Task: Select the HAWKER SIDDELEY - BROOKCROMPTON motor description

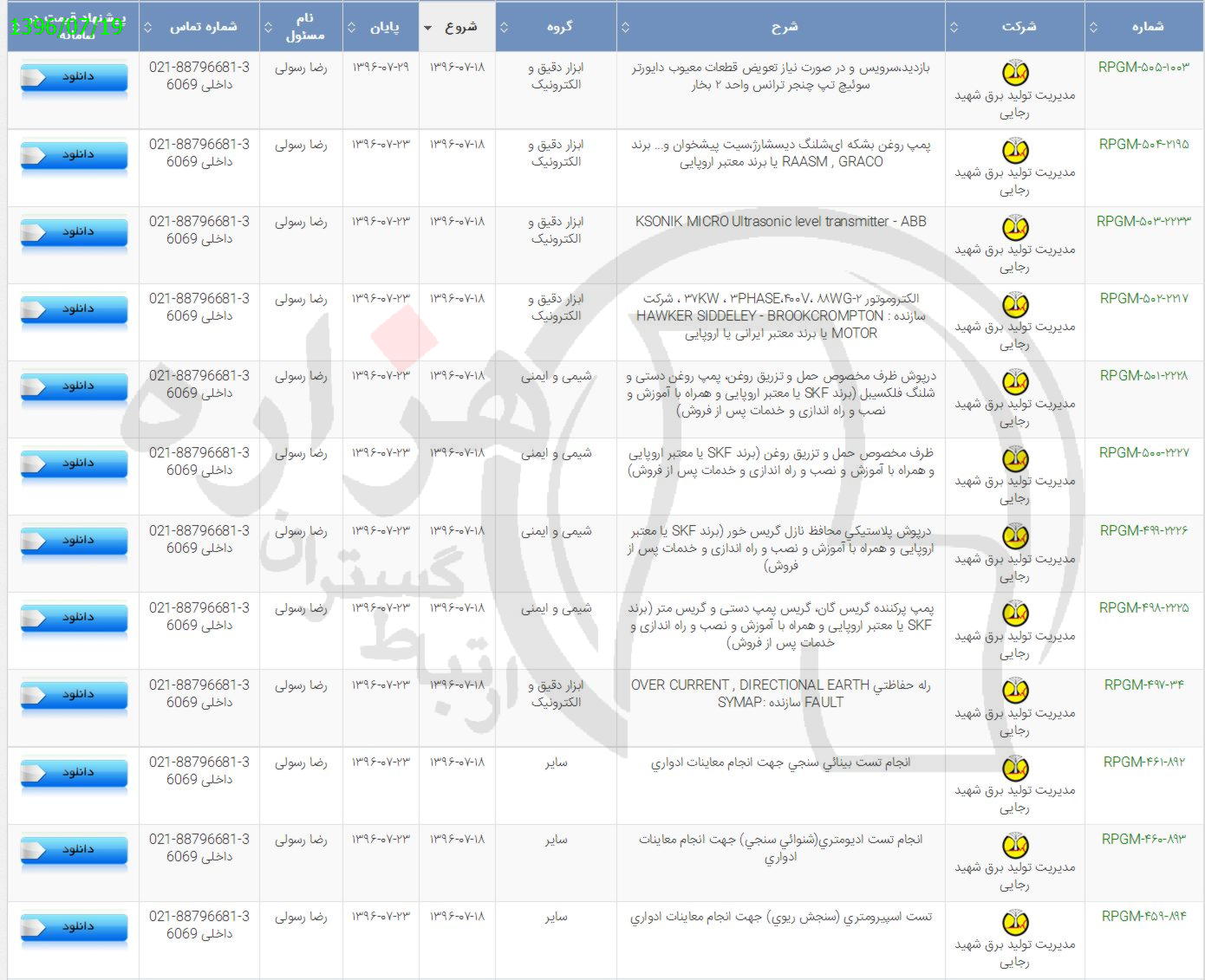Action: click(780, 315)
